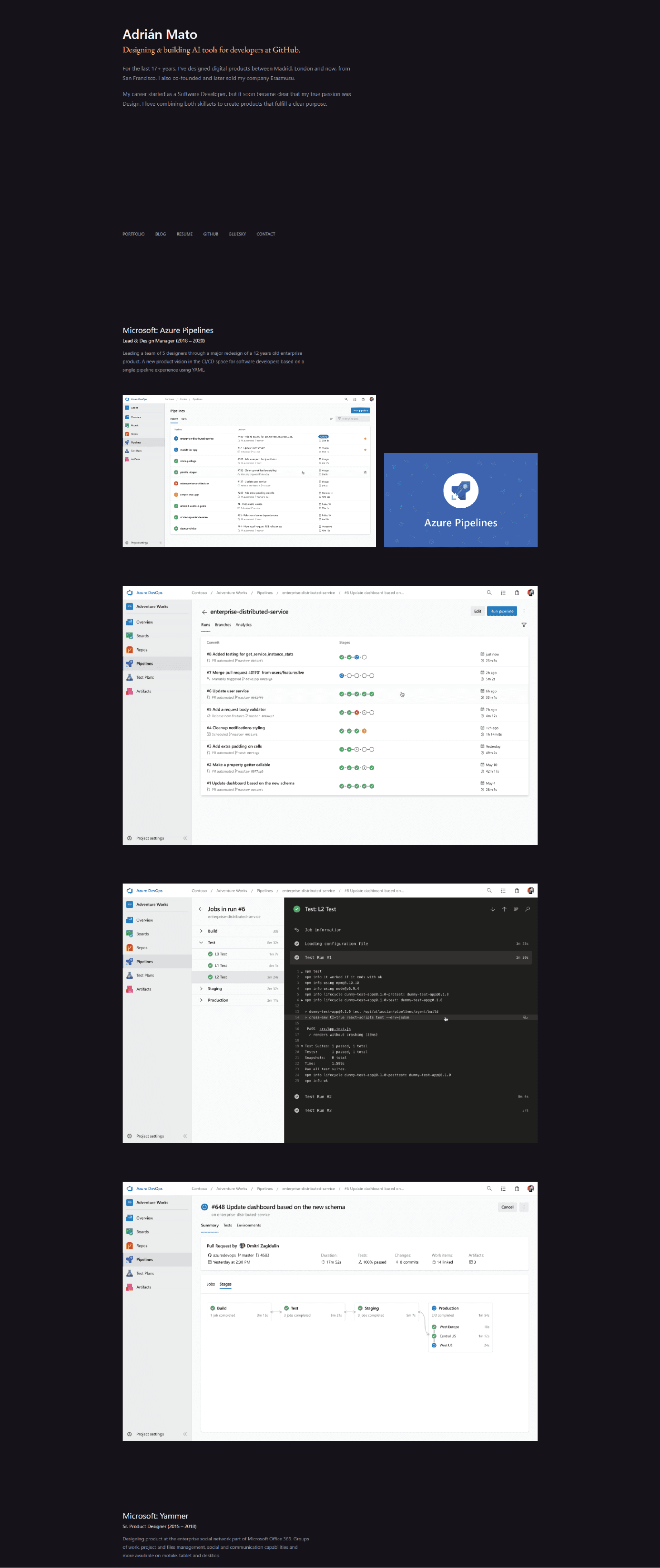Click Edit button beside Run pipeline
Image resolution: width=660 pixels, height=1568 pixels.
tap(477, 611)
